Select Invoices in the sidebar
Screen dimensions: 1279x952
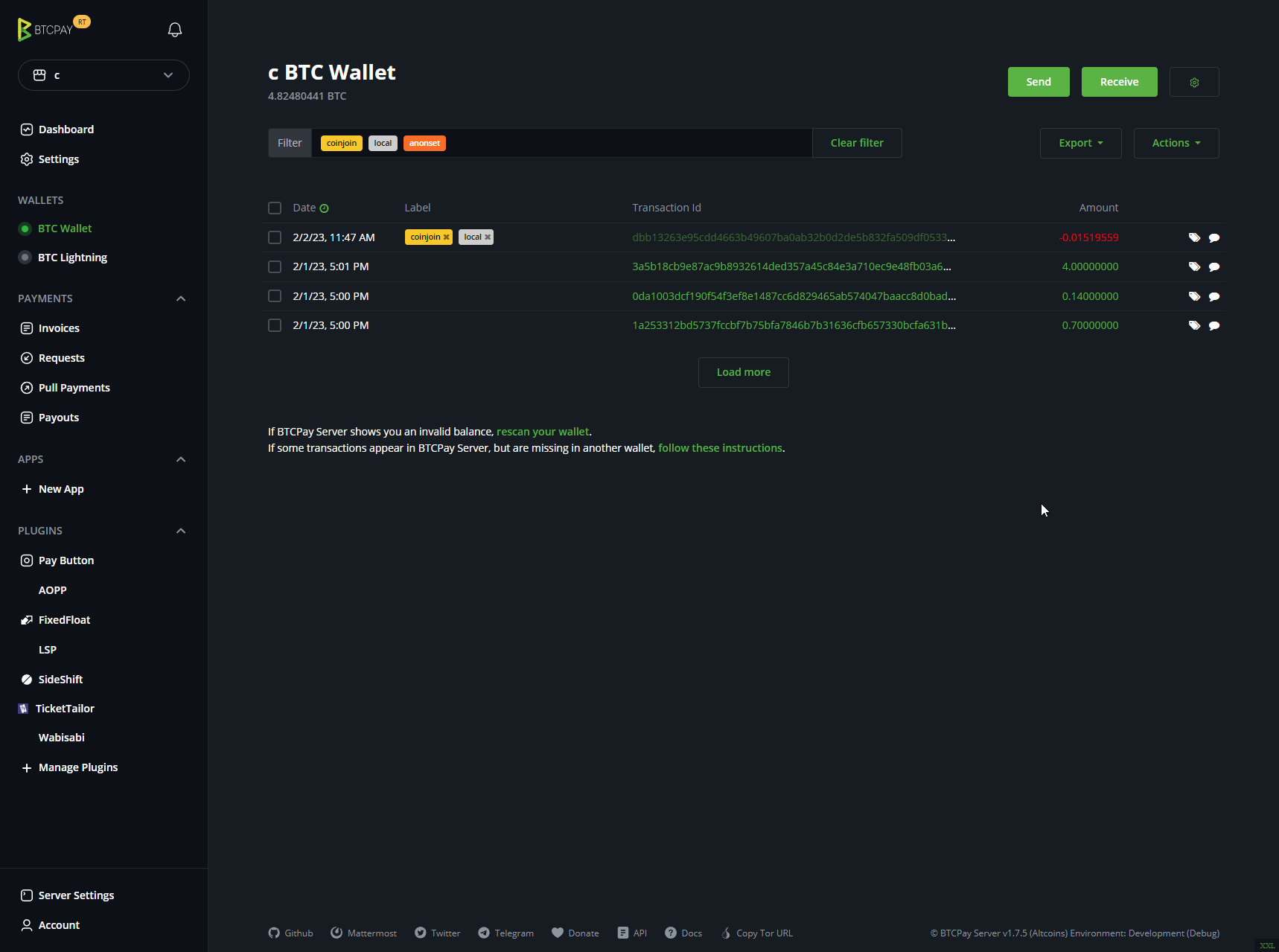[x=59, y=328]
